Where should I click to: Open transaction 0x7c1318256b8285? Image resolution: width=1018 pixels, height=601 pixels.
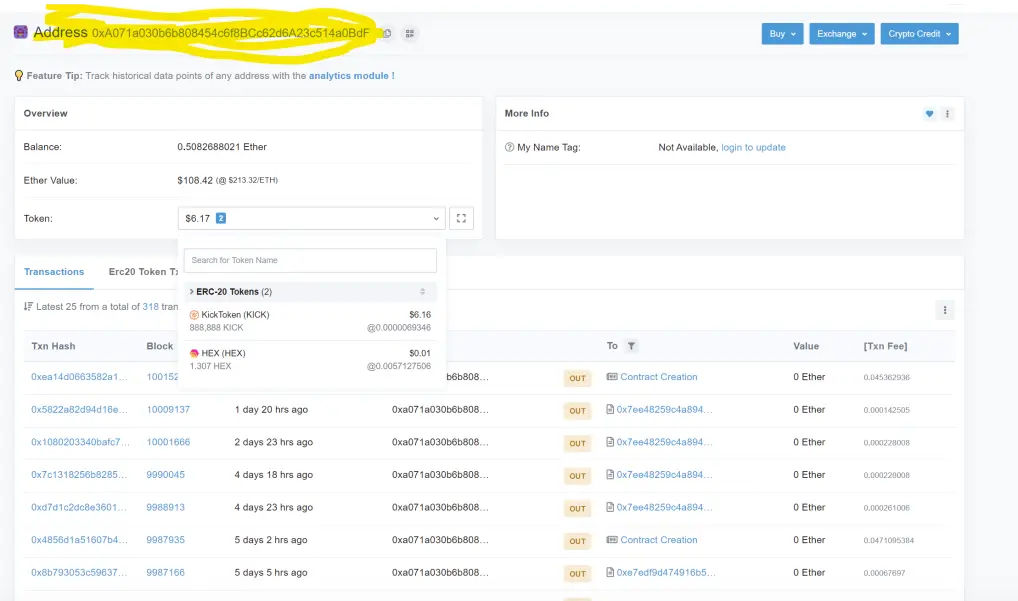(79, 474)
